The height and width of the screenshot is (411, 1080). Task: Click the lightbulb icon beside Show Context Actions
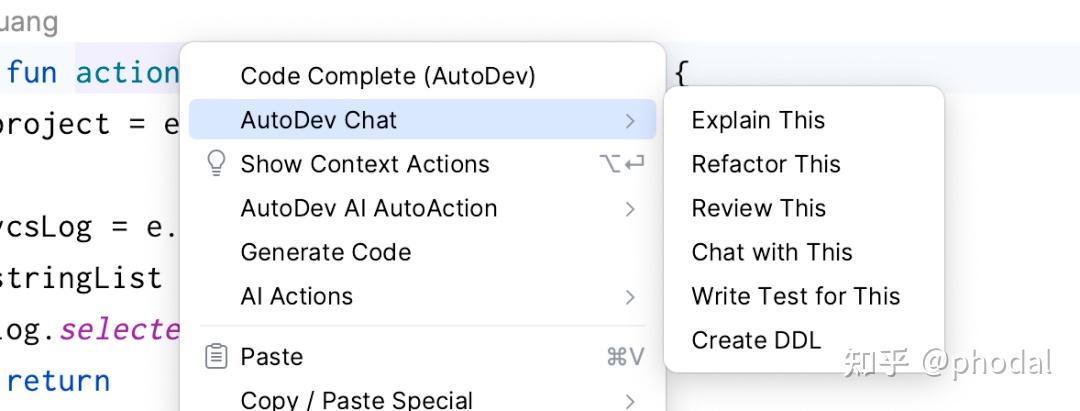tap(216, 164)
